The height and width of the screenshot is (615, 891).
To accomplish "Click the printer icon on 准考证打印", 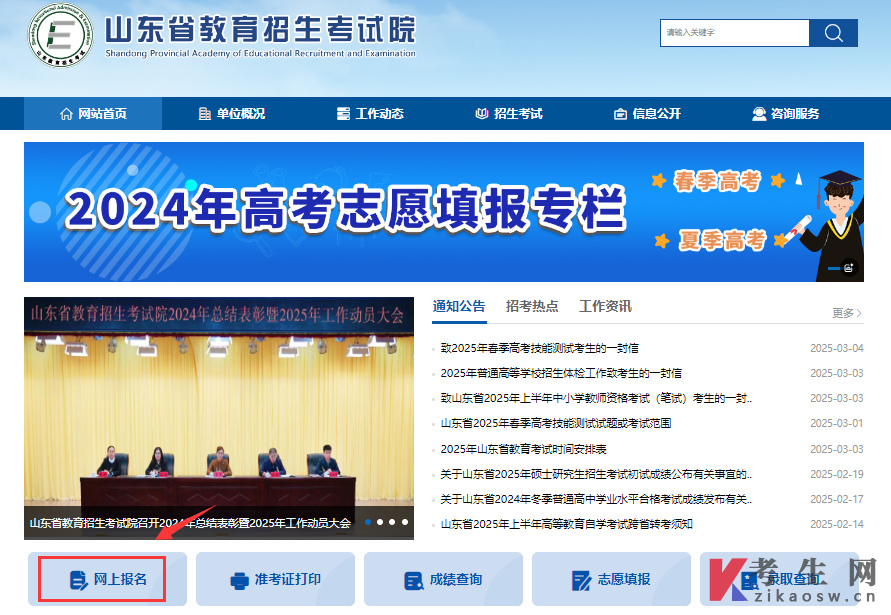I will pyautogui.click(x=239, y=581).
